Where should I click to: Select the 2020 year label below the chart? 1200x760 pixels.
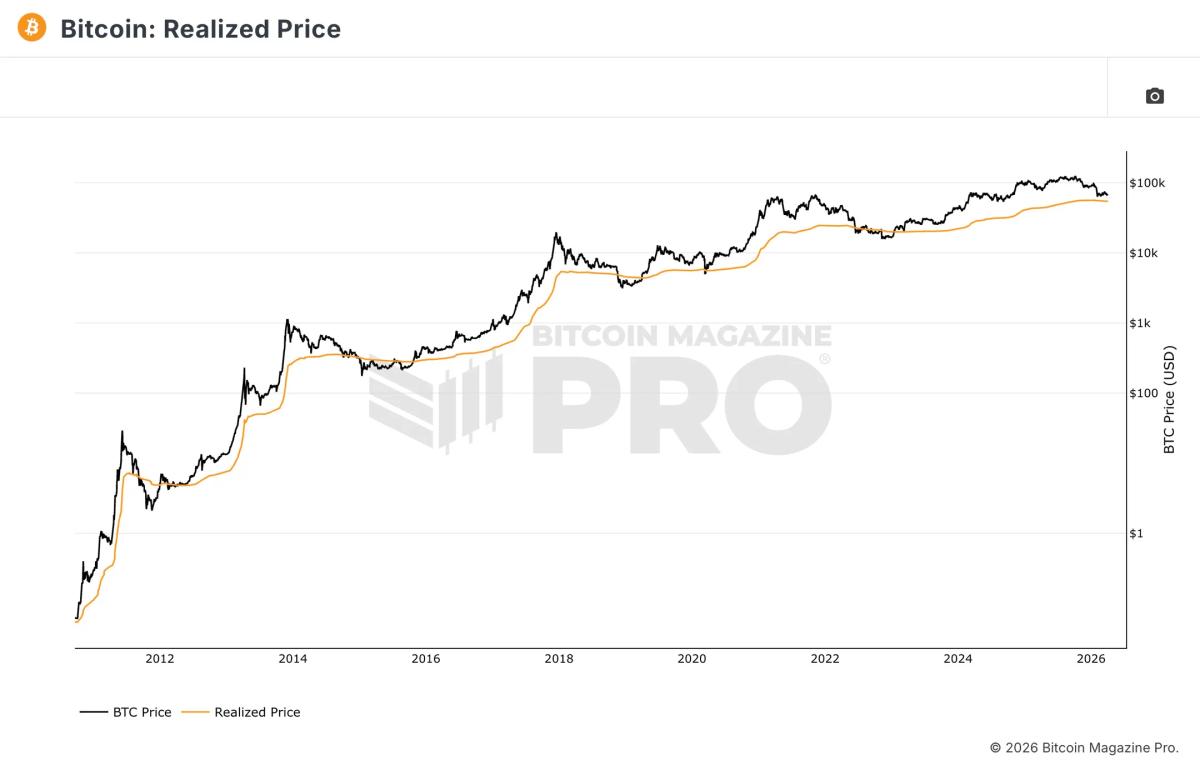(x=692, y=659)
